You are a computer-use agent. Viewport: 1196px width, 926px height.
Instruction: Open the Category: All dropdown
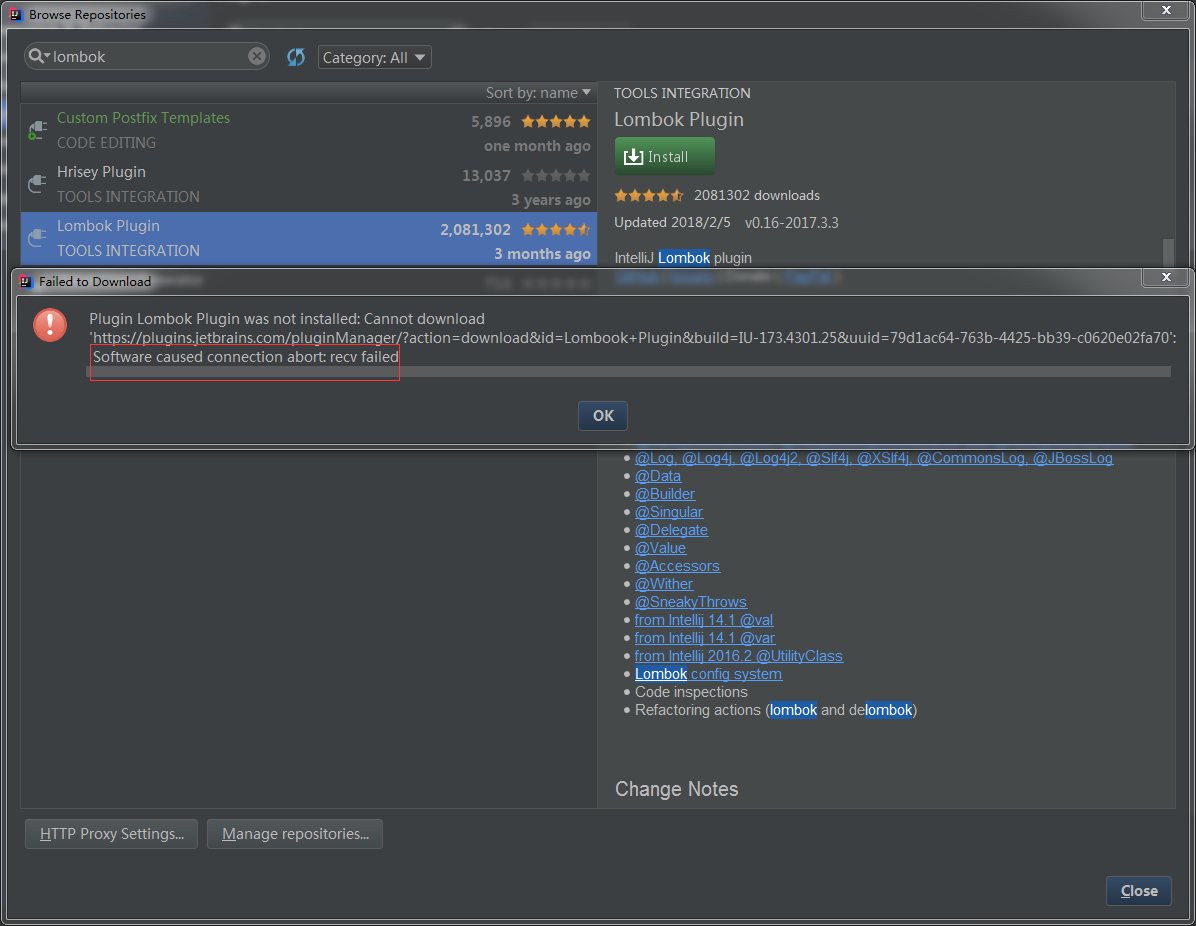click(375, 58)
